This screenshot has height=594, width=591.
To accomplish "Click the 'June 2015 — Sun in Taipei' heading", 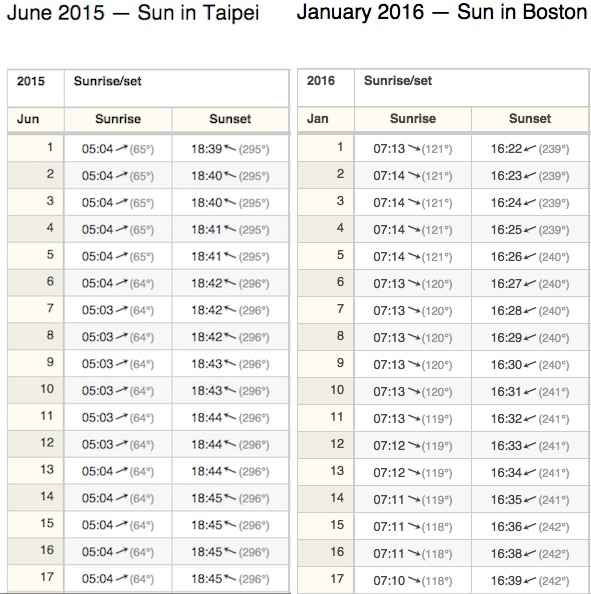I will 133,13.
